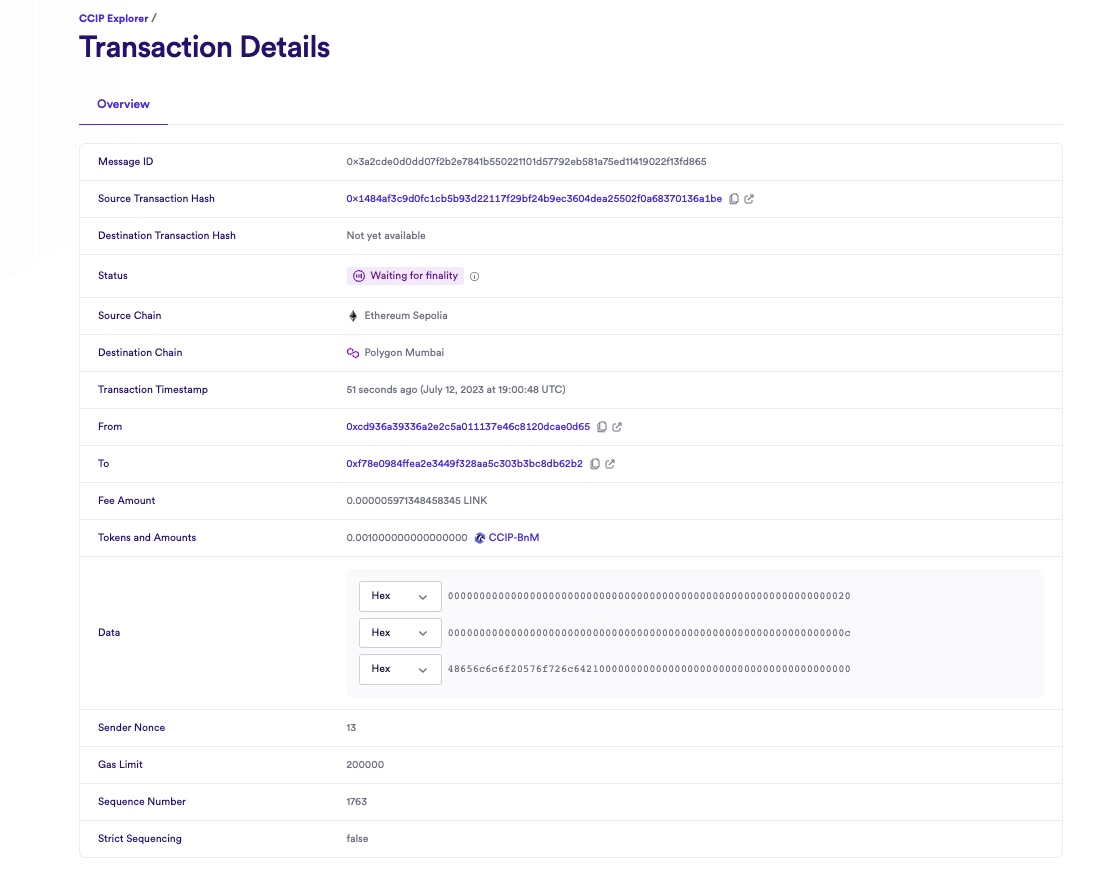Click the Sequence Number value '1763'
The image size is (1118, 886).
point(357,802)
